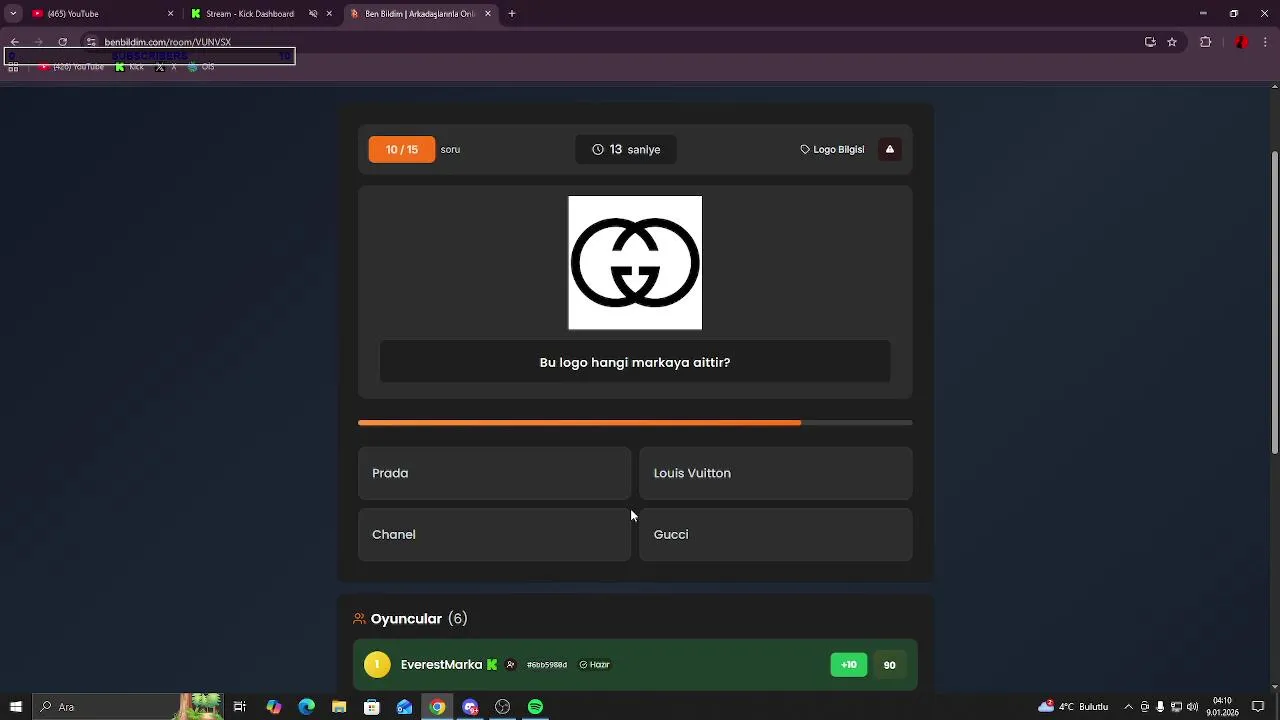This screenshot has width=1280, height=720.
Task: Click the 10 / 15 question counter badge
Action: tap(402, 149)
